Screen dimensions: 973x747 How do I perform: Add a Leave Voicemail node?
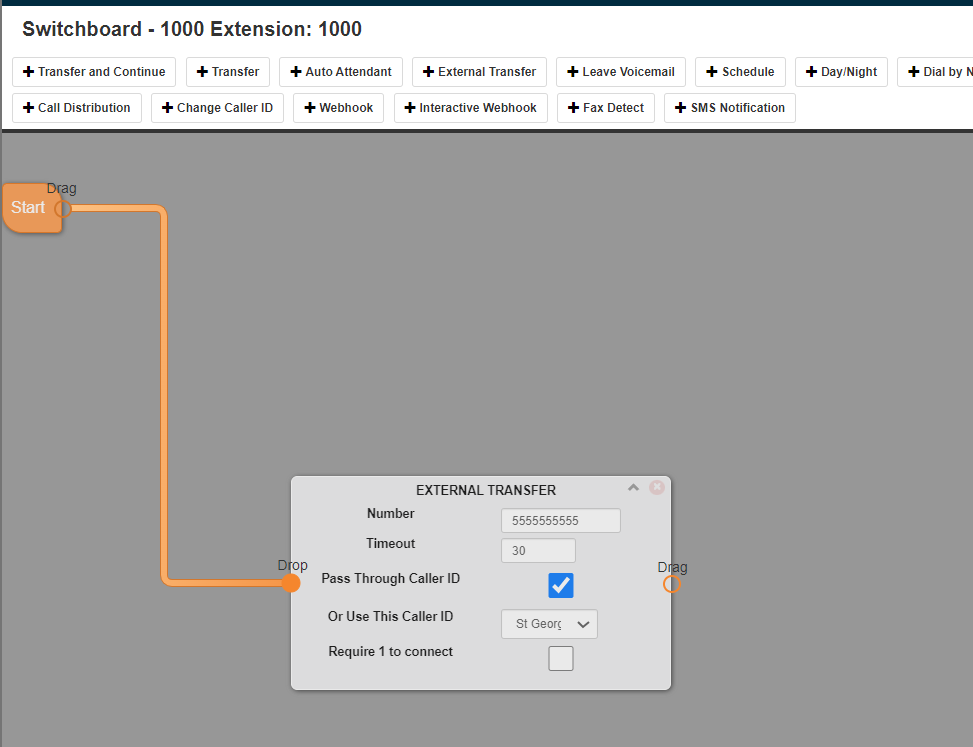pos(620,72)
